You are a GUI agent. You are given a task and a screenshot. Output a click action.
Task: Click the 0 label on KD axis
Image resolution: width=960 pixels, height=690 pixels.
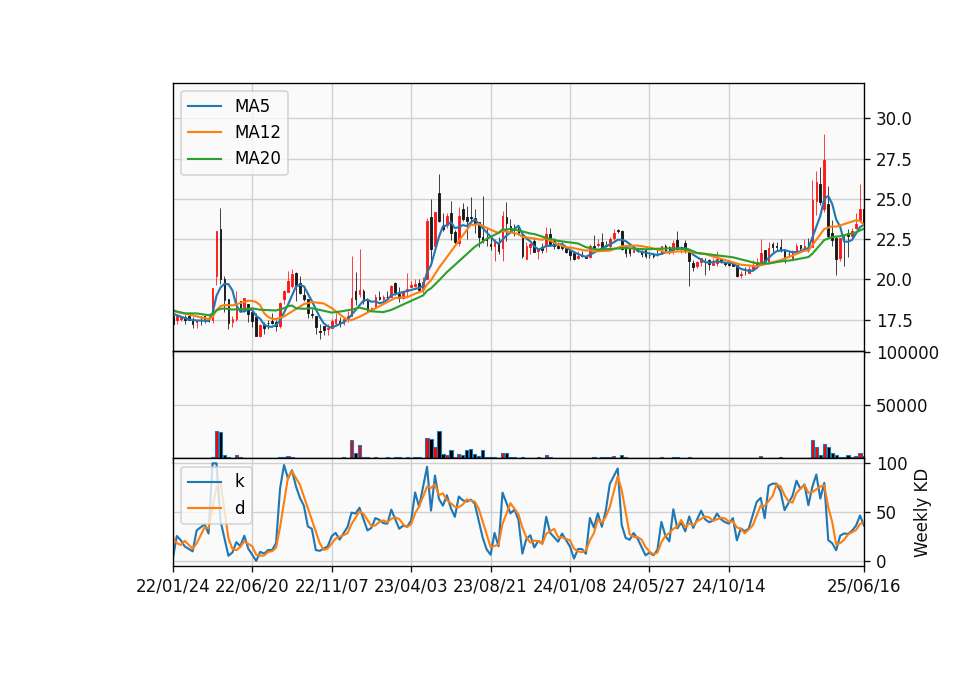[x=881, y=562]
